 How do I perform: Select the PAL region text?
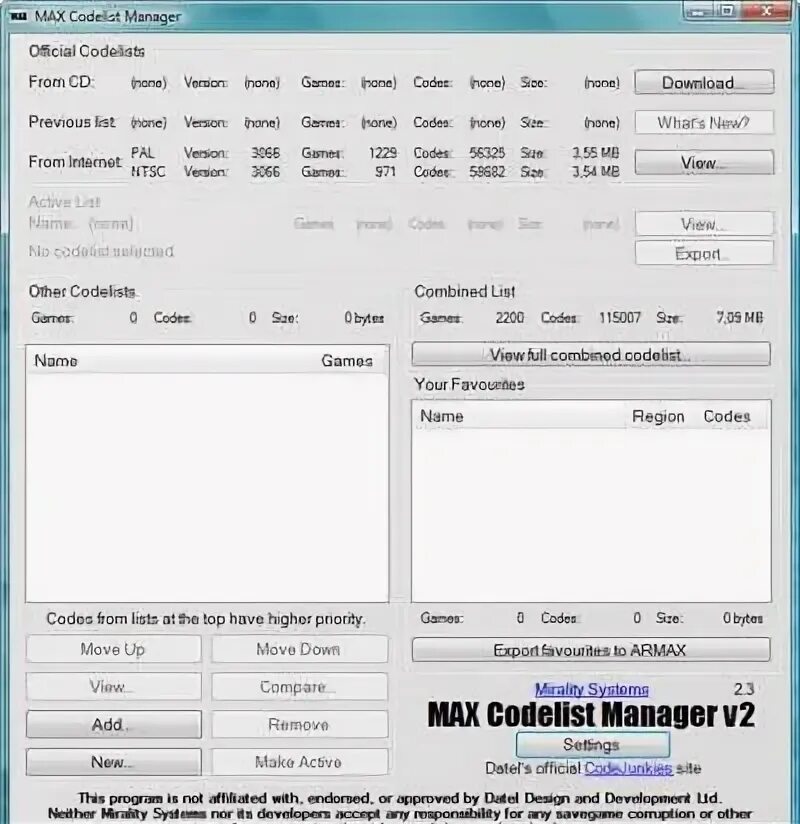[143, 153]
